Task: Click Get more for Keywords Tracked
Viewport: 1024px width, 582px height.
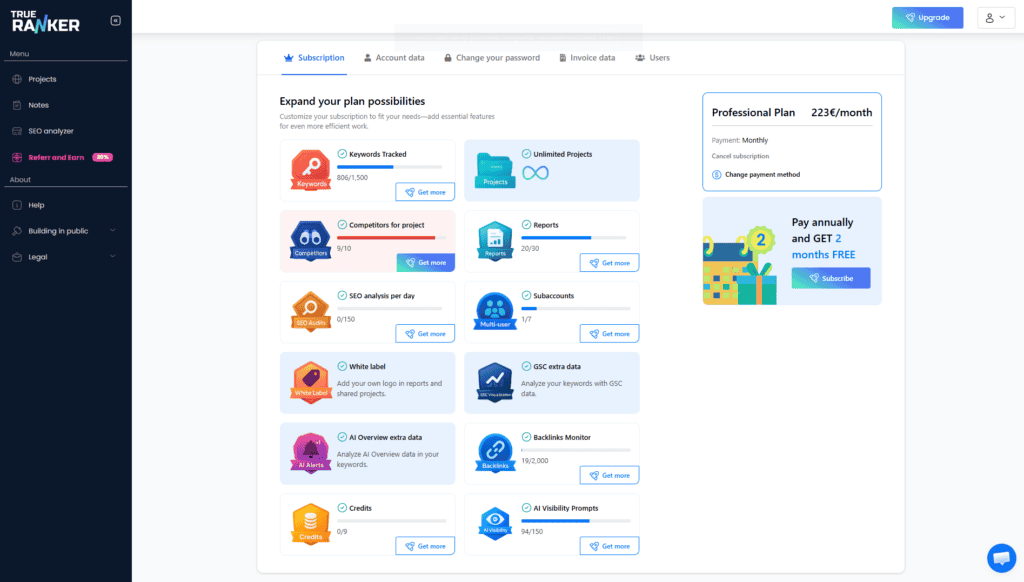Action: pyautogui.click(x=425, y=191)
